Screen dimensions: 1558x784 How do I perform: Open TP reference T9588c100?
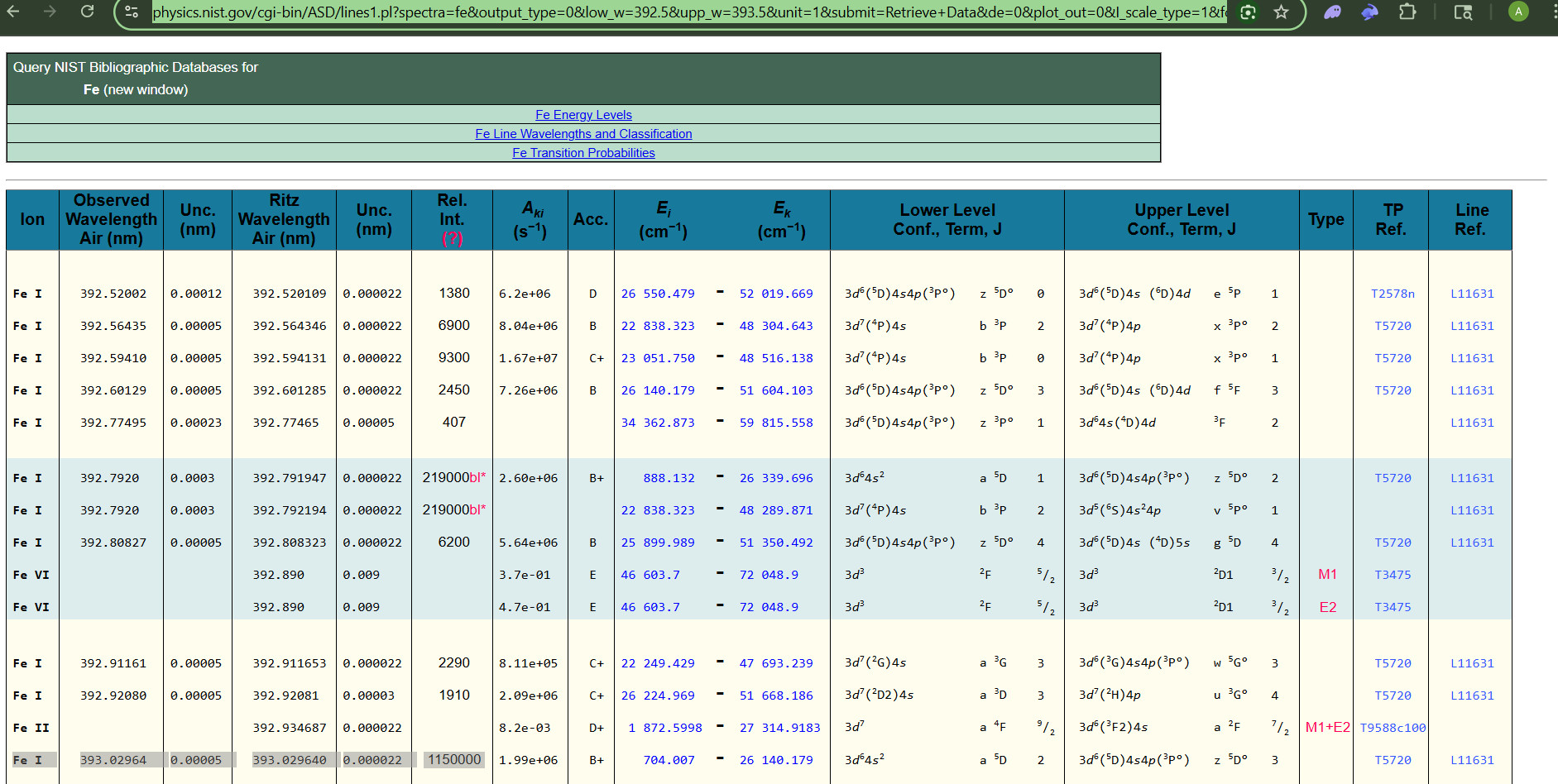(1393, 728)
